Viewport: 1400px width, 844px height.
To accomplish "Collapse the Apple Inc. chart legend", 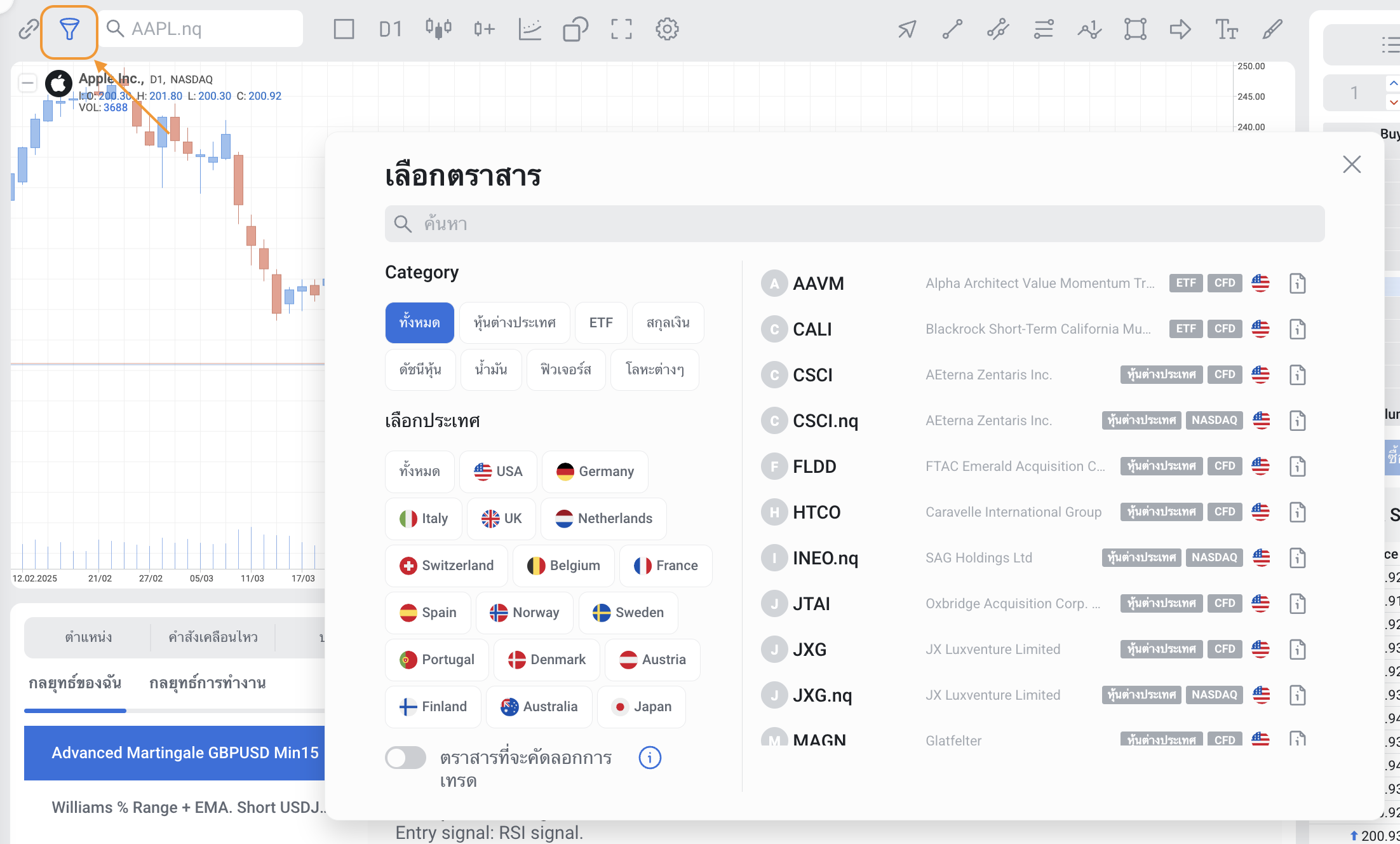I will click(27, 83).
